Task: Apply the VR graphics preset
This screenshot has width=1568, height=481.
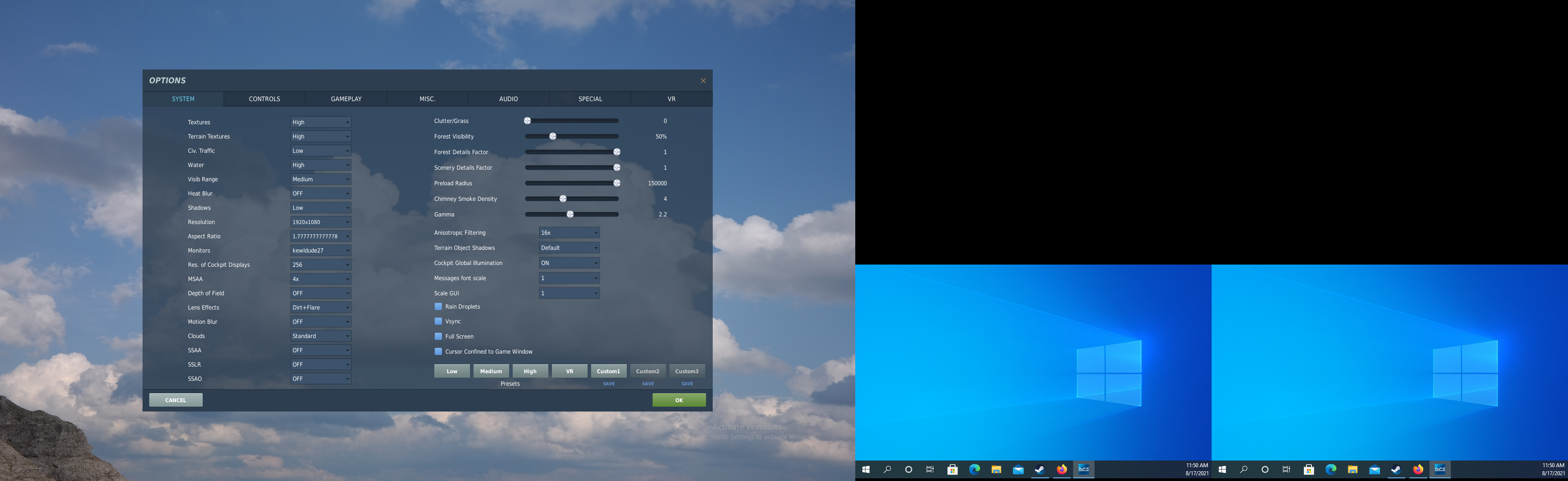Action: (570, 371)
